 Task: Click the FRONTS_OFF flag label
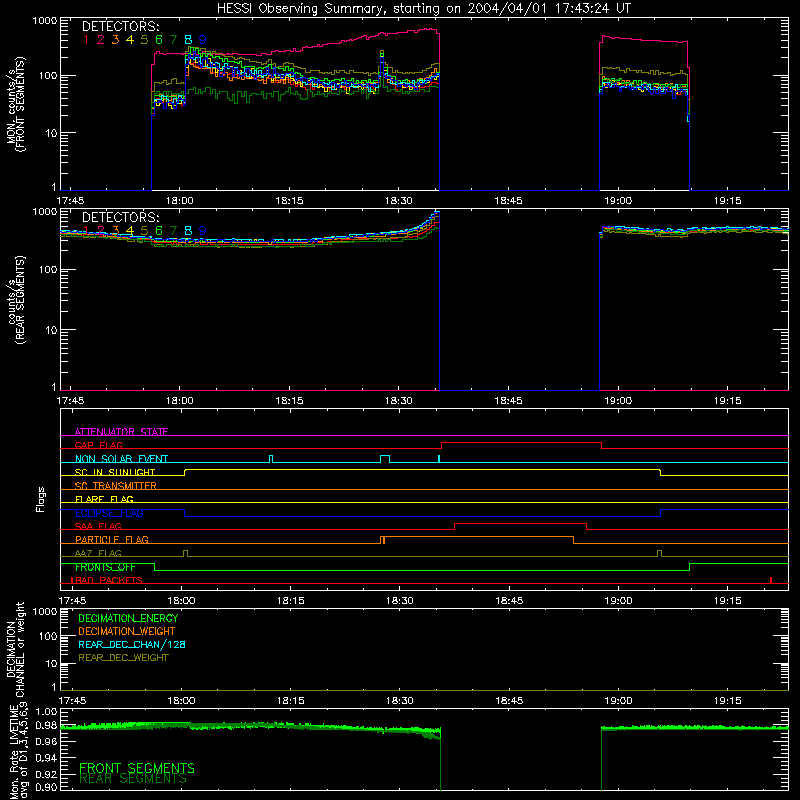tap(105, 567)
